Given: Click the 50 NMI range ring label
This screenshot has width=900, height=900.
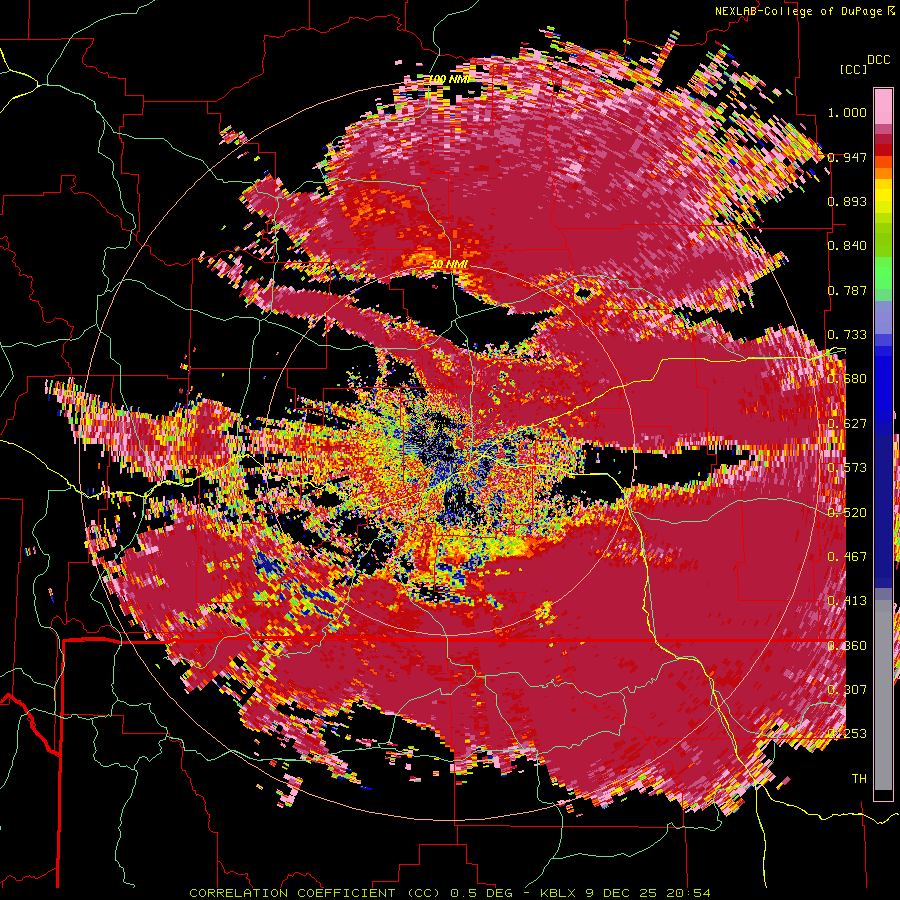Looking at the screenshot, I should click(x=449, y=265).
